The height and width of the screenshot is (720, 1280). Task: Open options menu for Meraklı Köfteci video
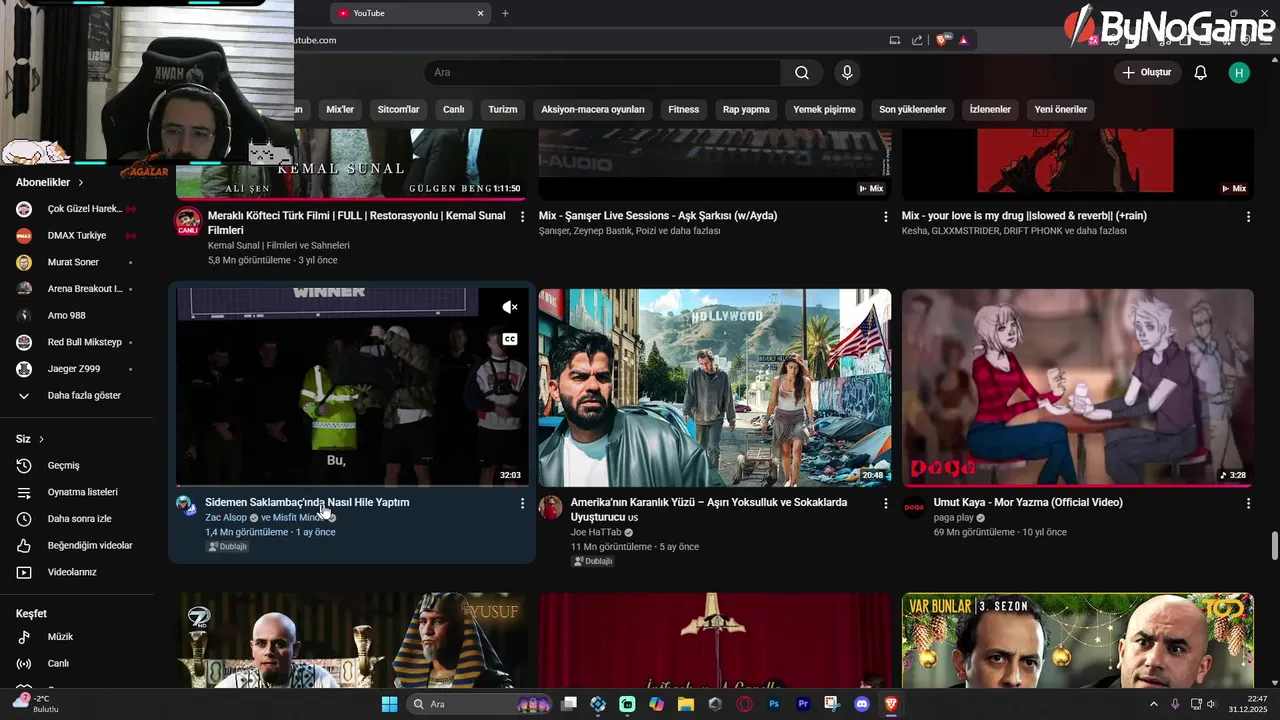[522, 216]
